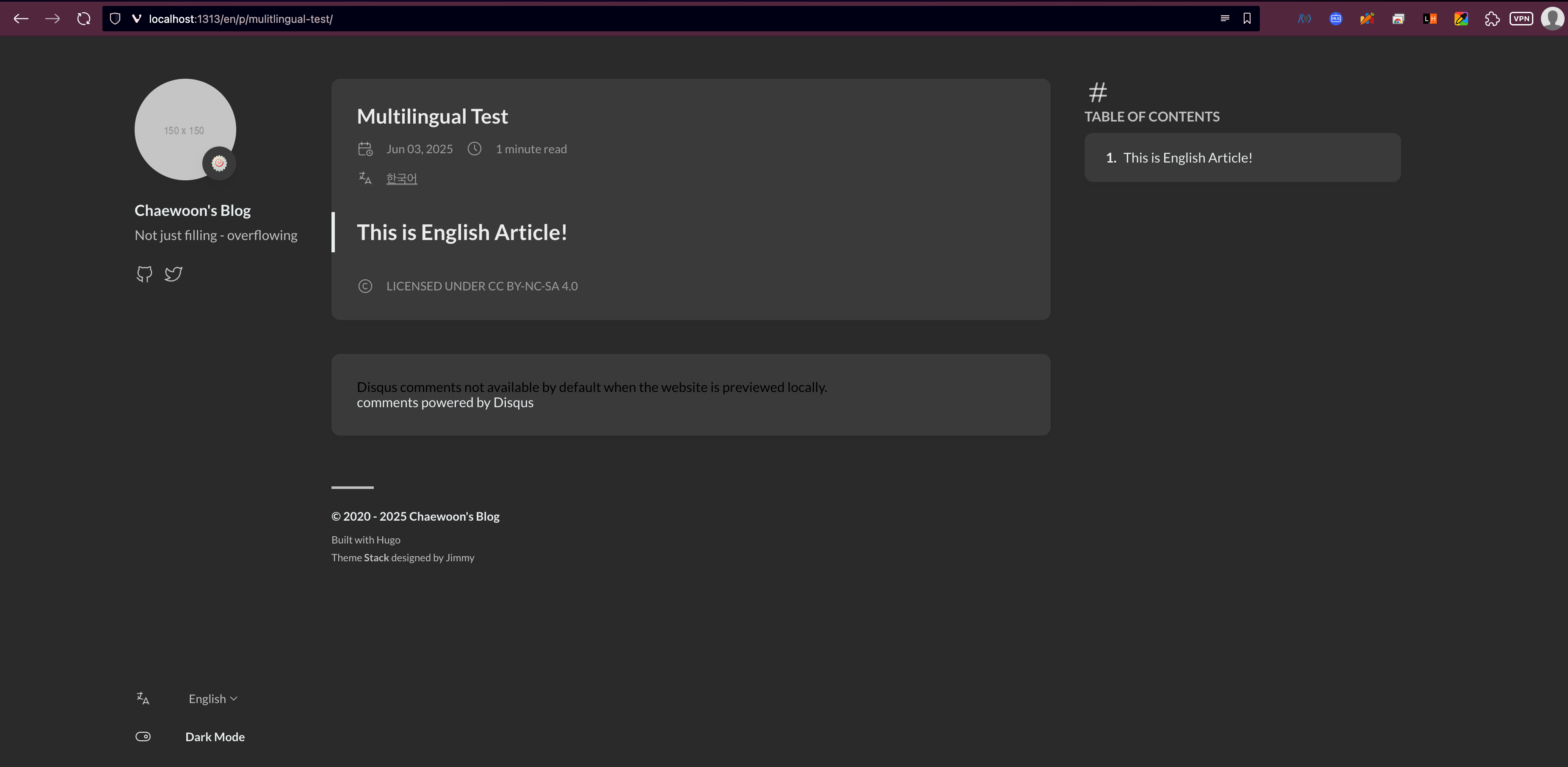Click the copyright icon beside license text
This screenshot has width=1568, height=767.
(x=365, y=285)
